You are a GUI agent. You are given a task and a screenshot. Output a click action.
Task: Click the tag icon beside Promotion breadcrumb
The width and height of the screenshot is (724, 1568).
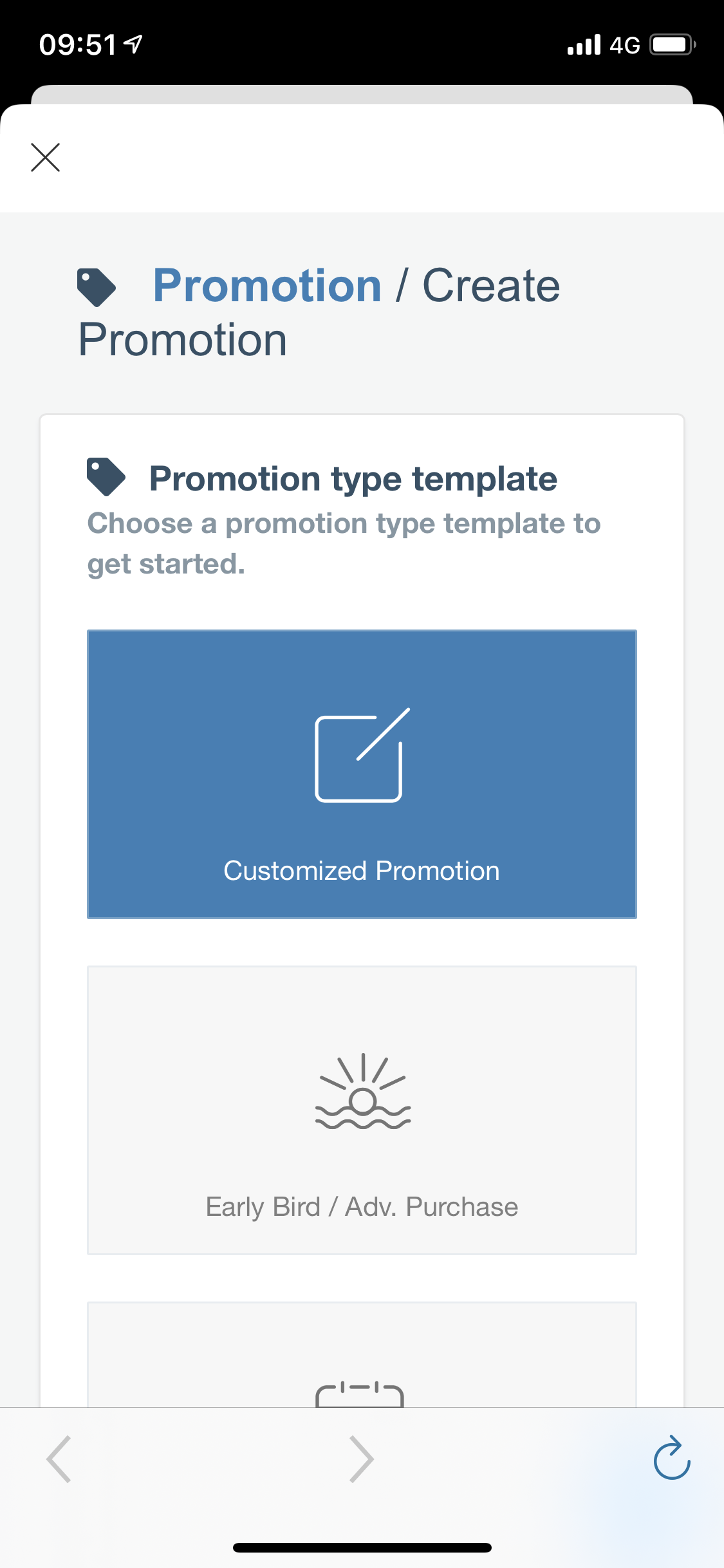coord(97,287)
